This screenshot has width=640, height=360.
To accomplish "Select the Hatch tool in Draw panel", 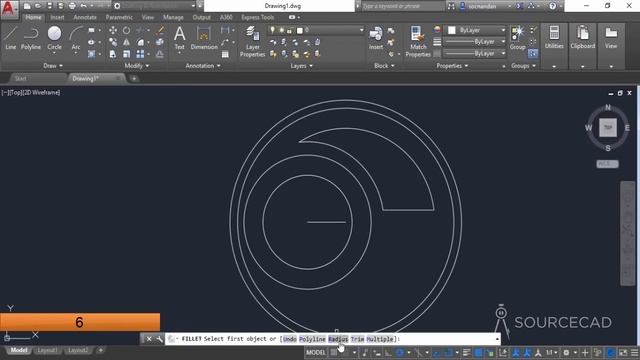I will coord(91,54).
